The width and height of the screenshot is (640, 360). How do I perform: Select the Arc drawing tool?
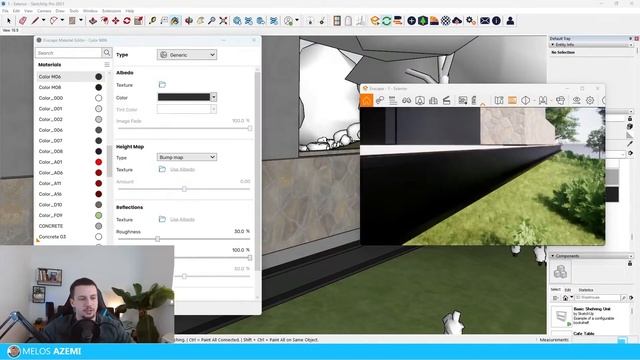pos(53,20)
